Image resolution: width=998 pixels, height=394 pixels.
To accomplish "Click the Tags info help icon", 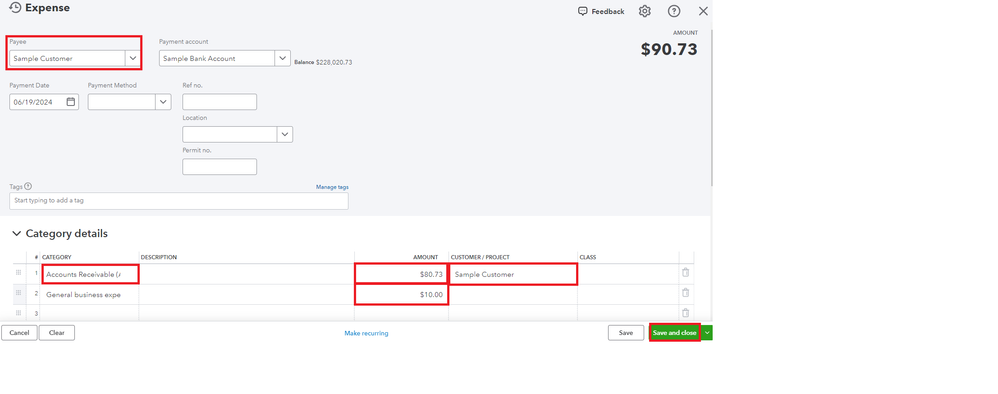I will click(28, 186).
